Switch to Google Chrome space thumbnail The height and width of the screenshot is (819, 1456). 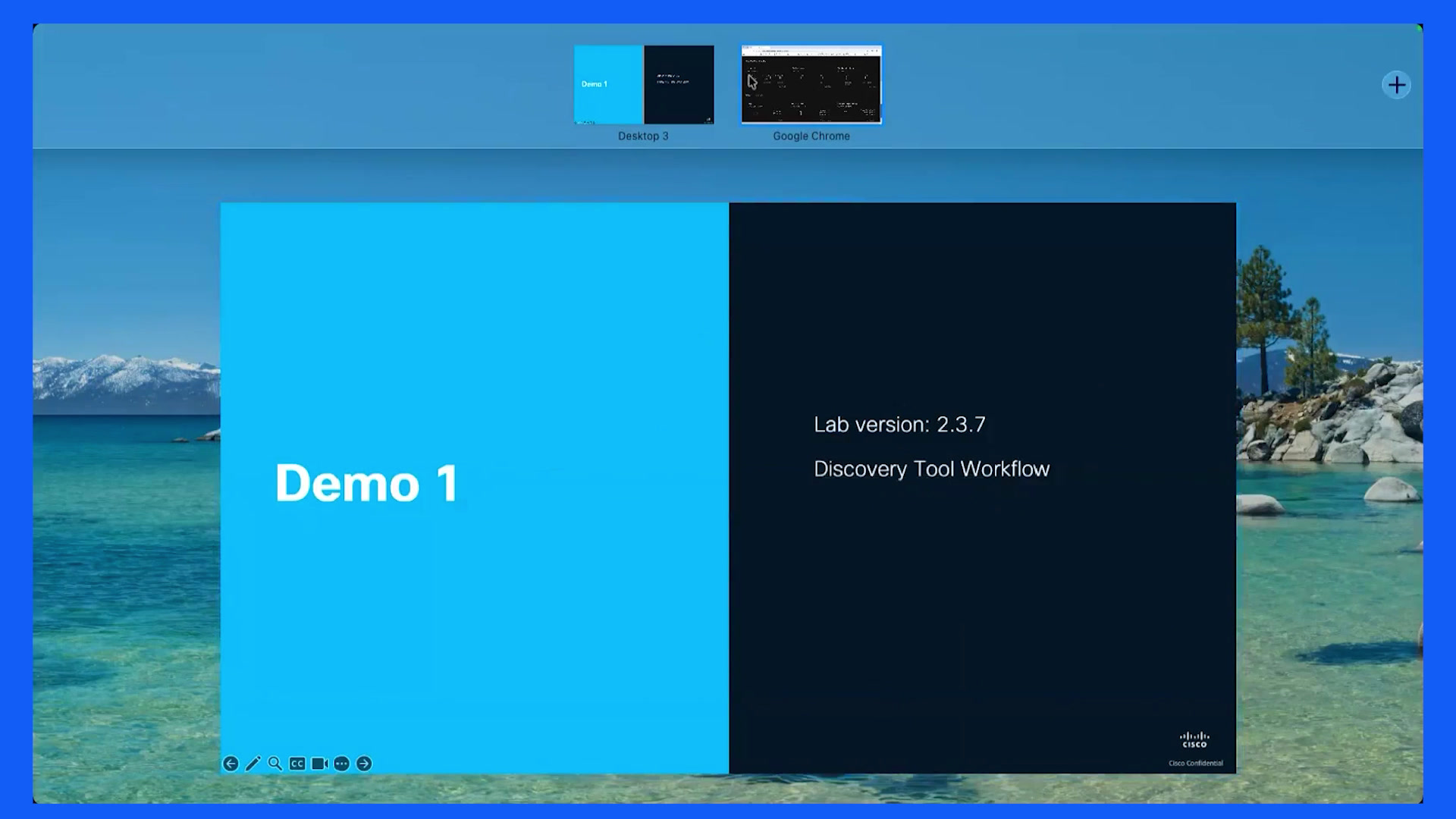pos(811,84)
